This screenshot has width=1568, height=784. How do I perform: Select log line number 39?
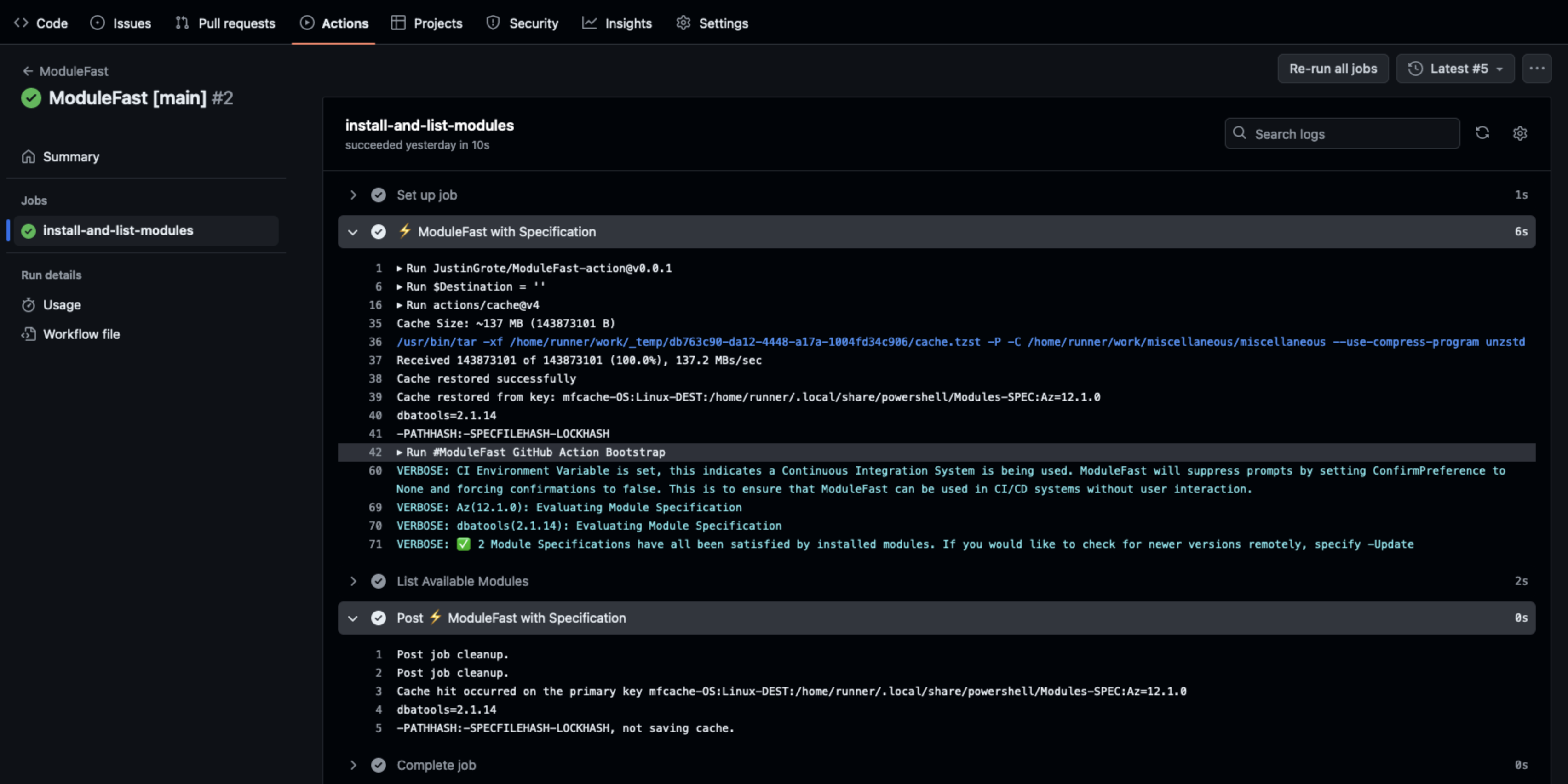pyautogui.click(x=375, y=397)
